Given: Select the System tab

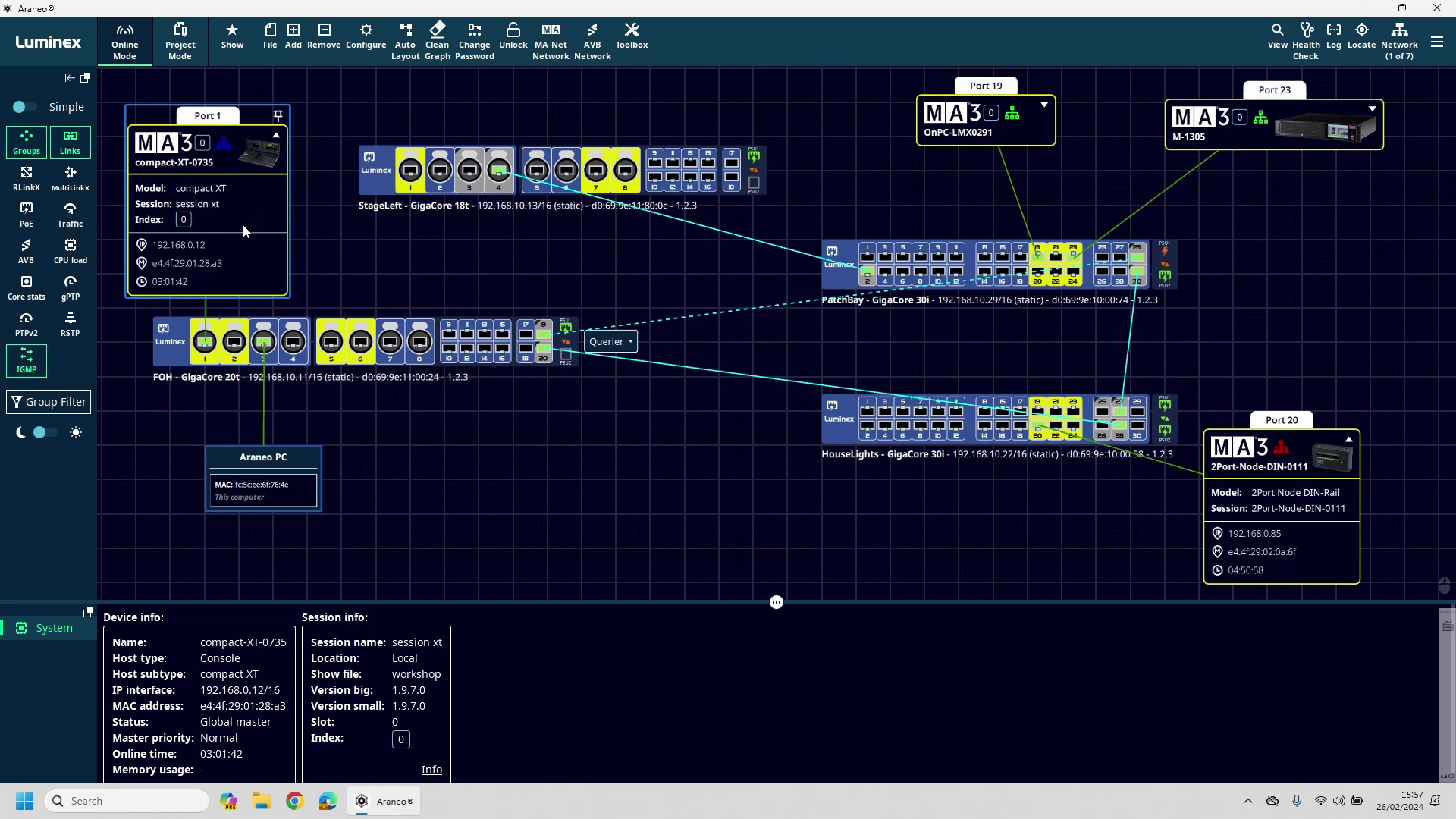Looking at the screenshot, I should pyautogui.click(x=45, y=628).
